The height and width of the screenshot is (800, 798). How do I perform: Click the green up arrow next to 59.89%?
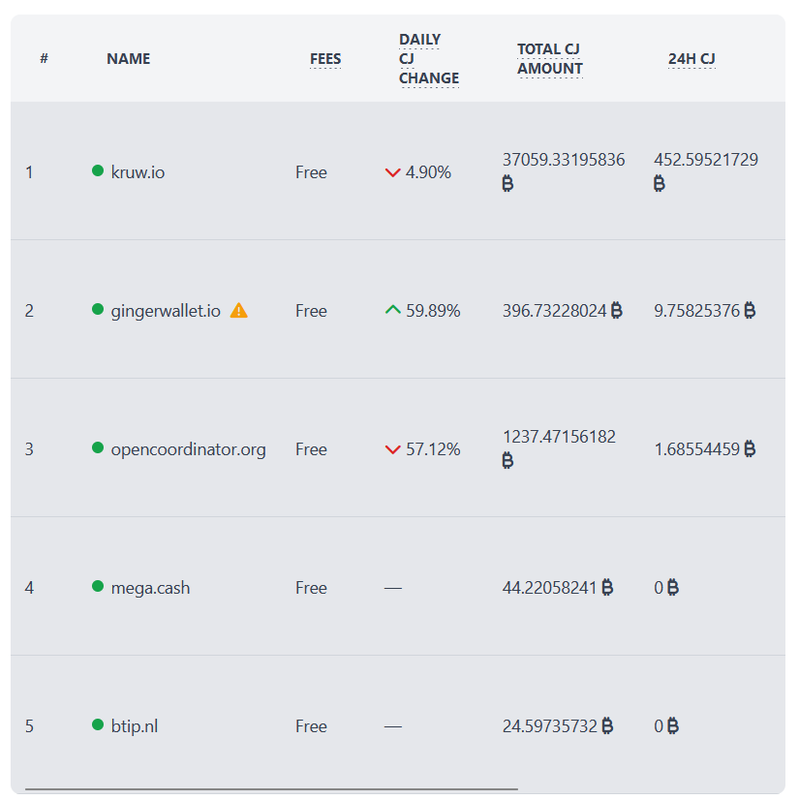392,310
